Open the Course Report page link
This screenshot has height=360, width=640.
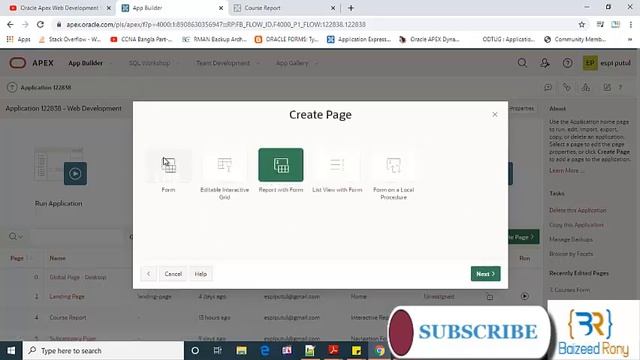tap(68, 318)
